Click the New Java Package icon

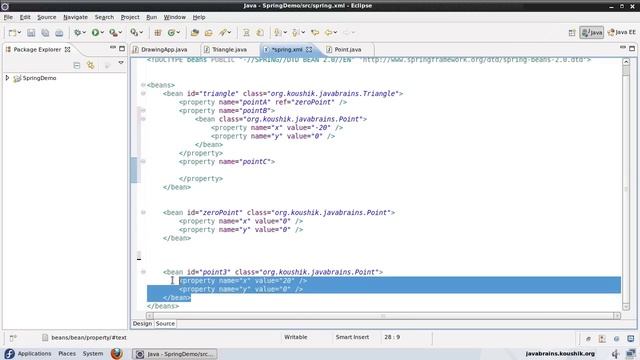[158, 33]
